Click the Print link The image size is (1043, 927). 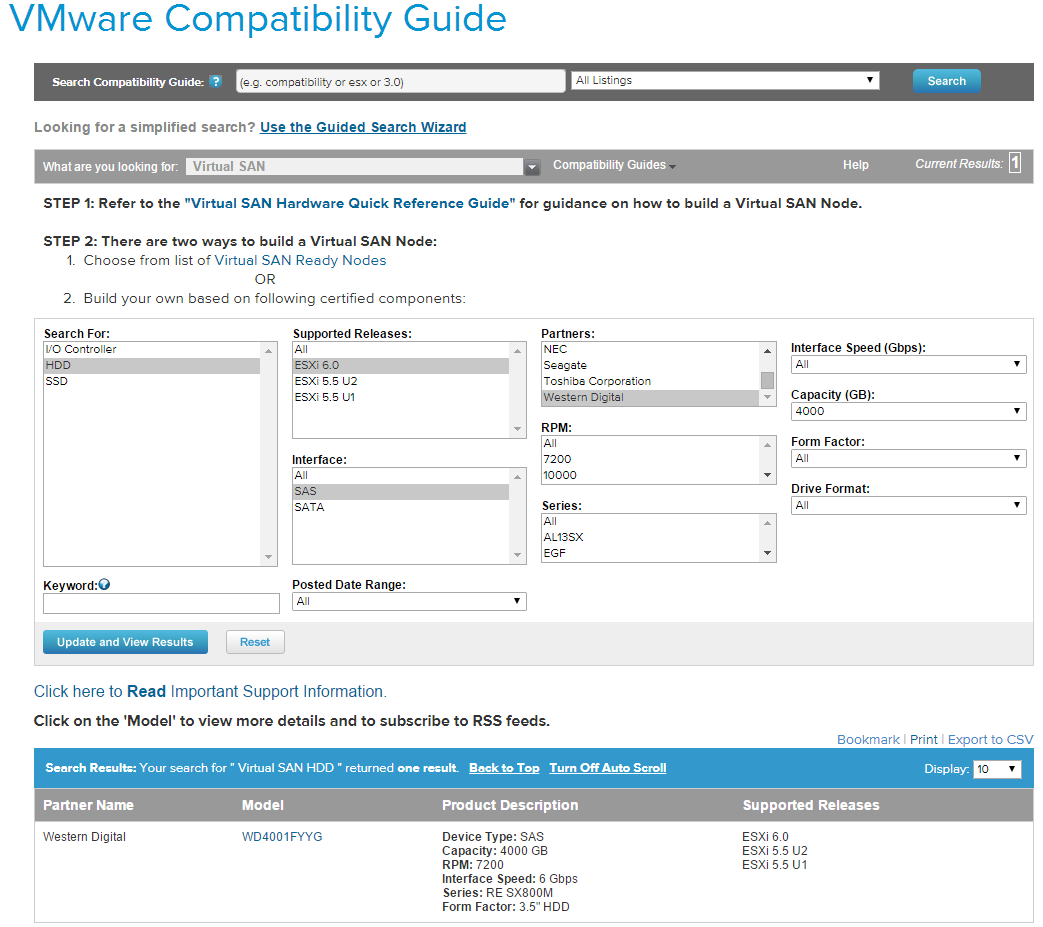923,739
